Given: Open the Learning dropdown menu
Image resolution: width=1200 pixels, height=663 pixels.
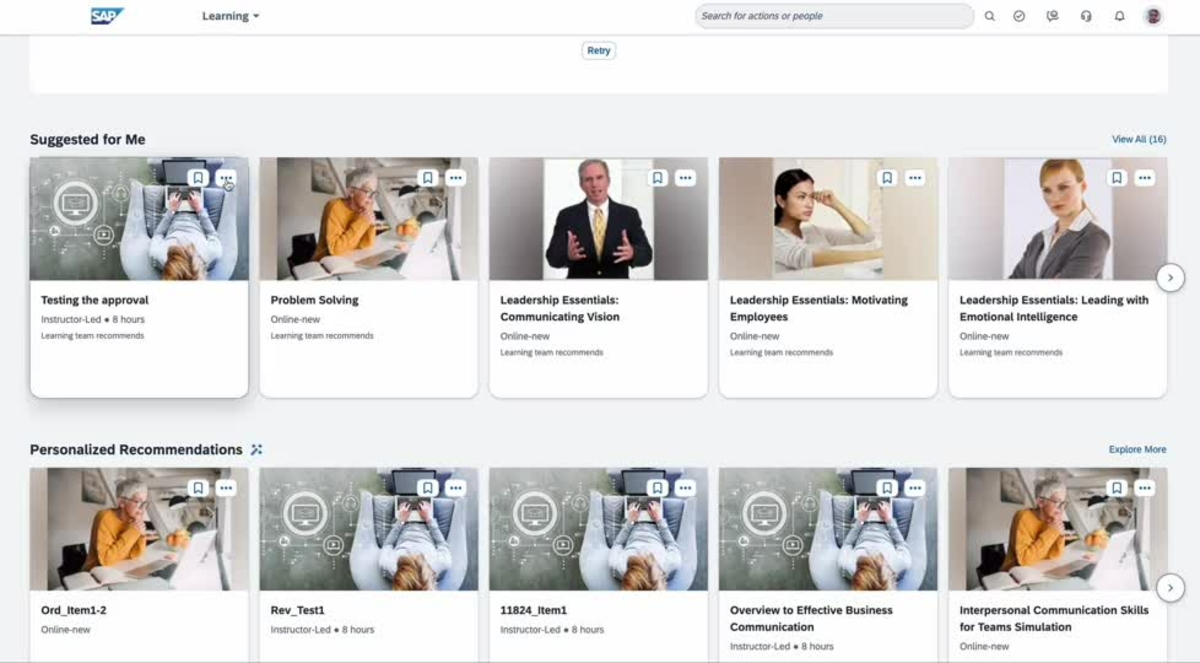Looking at the screenshot, I should [229, 16].
